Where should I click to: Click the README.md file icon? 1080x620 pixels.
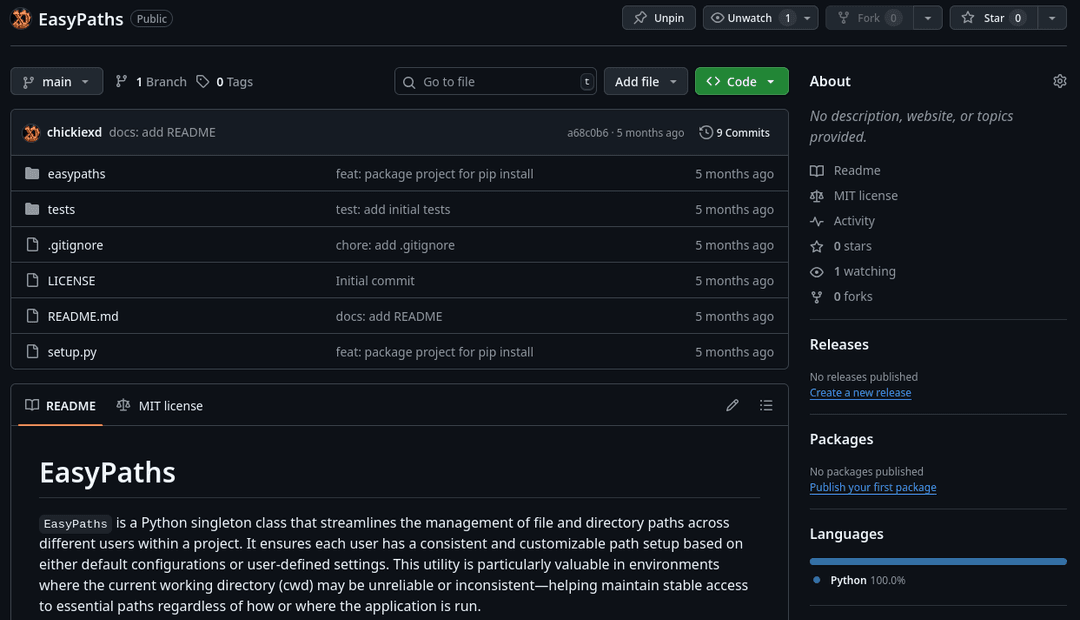[x=32, y=316]
